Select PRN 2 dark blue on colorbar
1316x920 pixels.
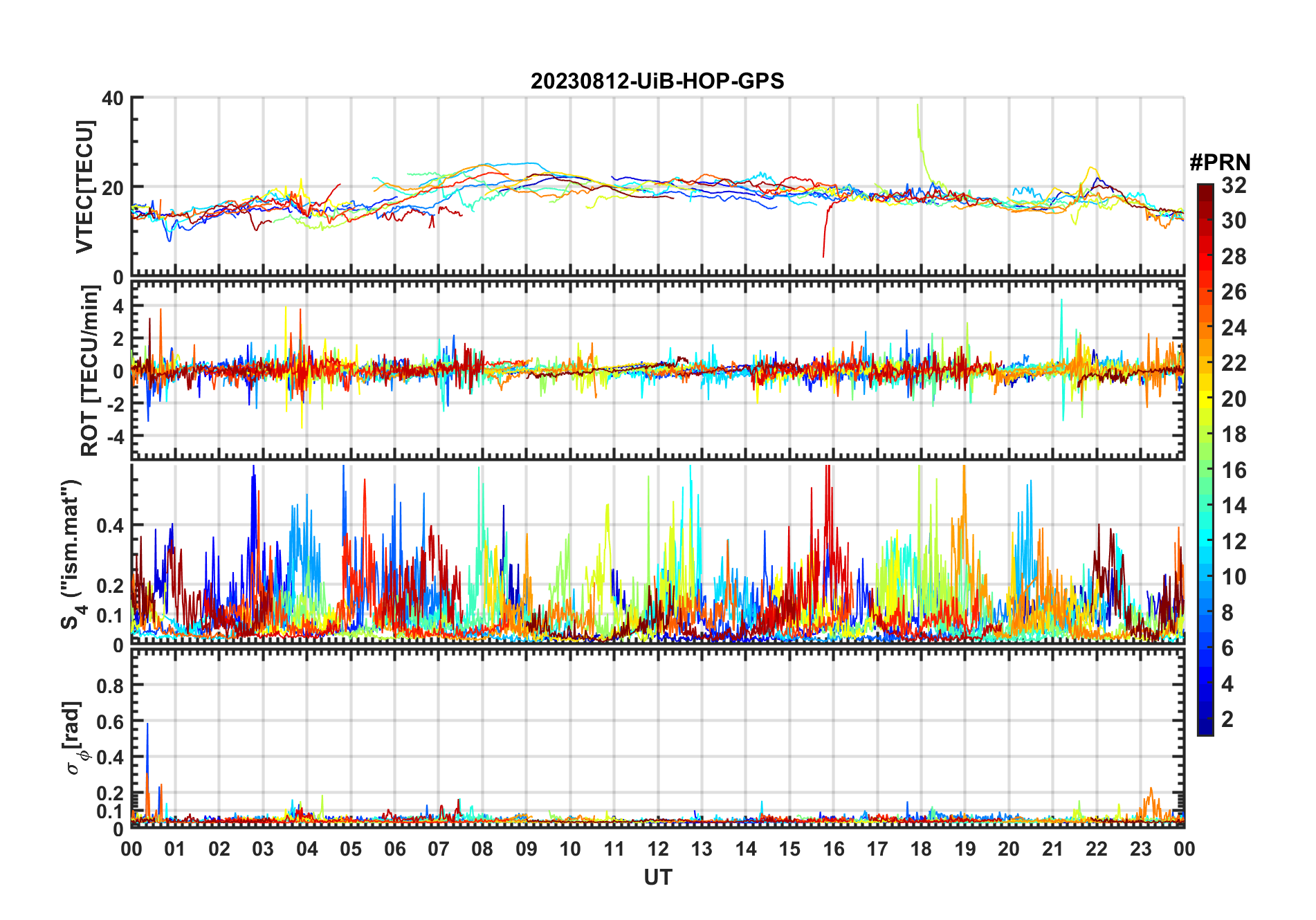[x=1205, y=719]
